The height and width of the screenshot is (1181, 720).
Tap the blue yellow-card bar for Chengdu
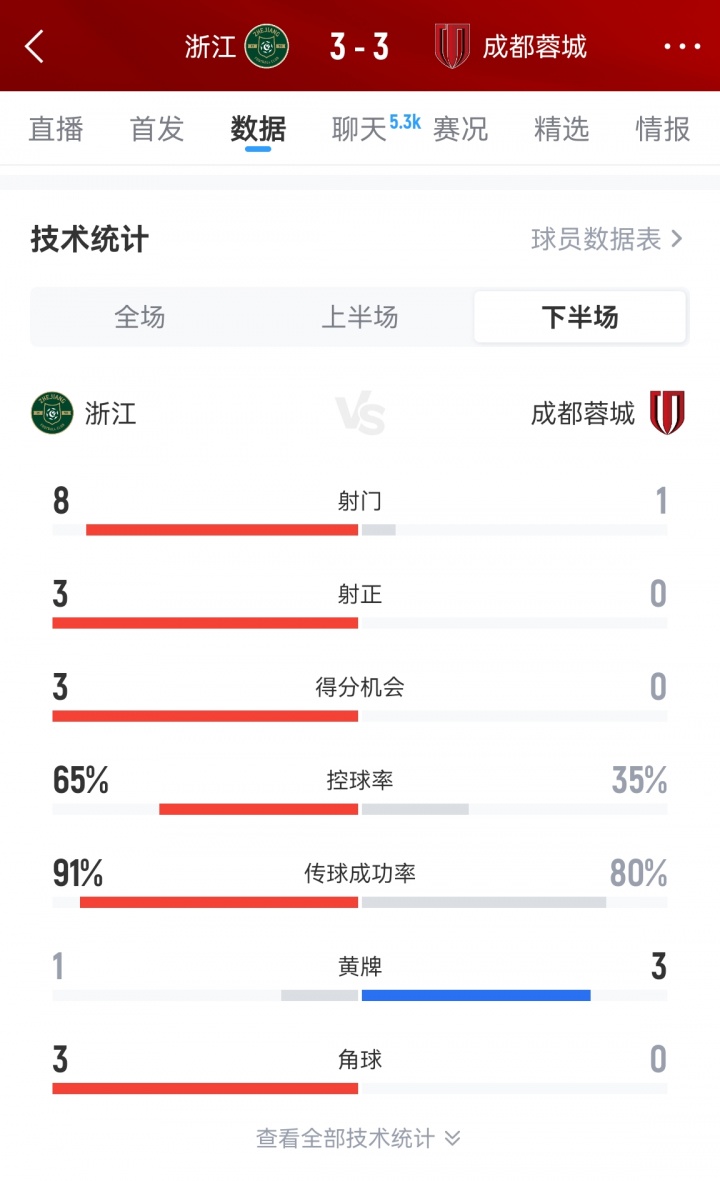click(x=476, y=995)
